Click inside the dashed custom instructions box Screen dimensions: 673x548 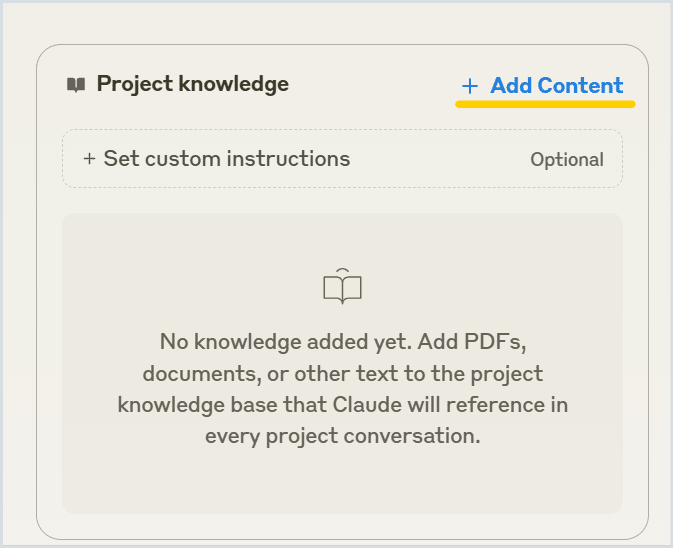pyautogui.click(x=342, y=159)
